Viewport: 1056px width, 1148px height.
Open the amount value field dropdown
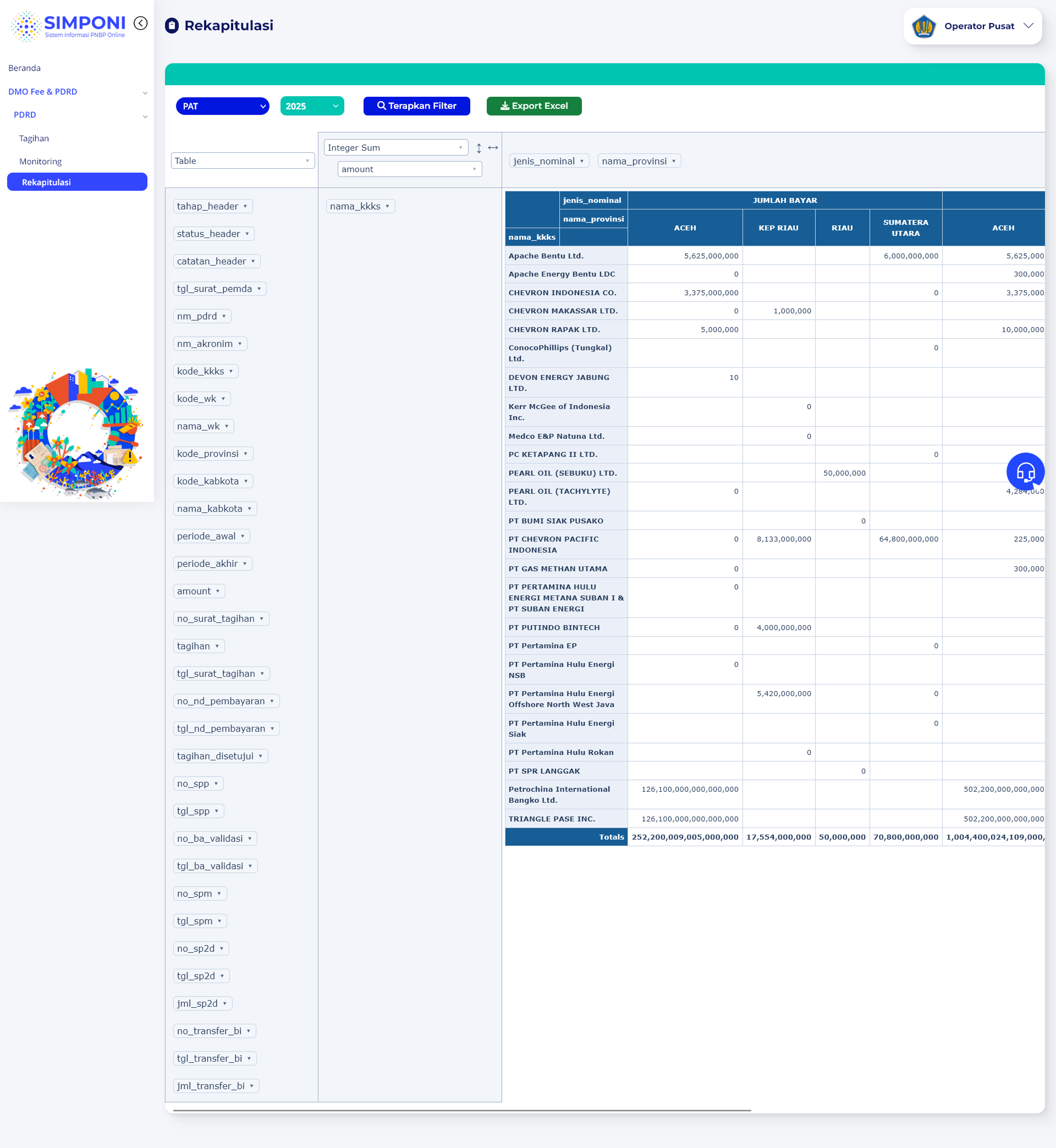[x=410, y=170]
